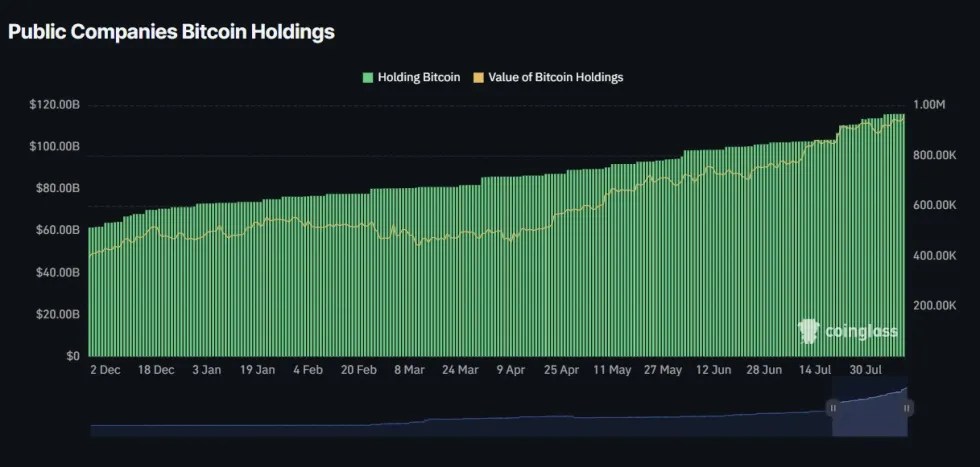Click the Public Companies Bitcoin Holdings title
The width and height of the screenshot is (980, 467).
tap(171, 32)
